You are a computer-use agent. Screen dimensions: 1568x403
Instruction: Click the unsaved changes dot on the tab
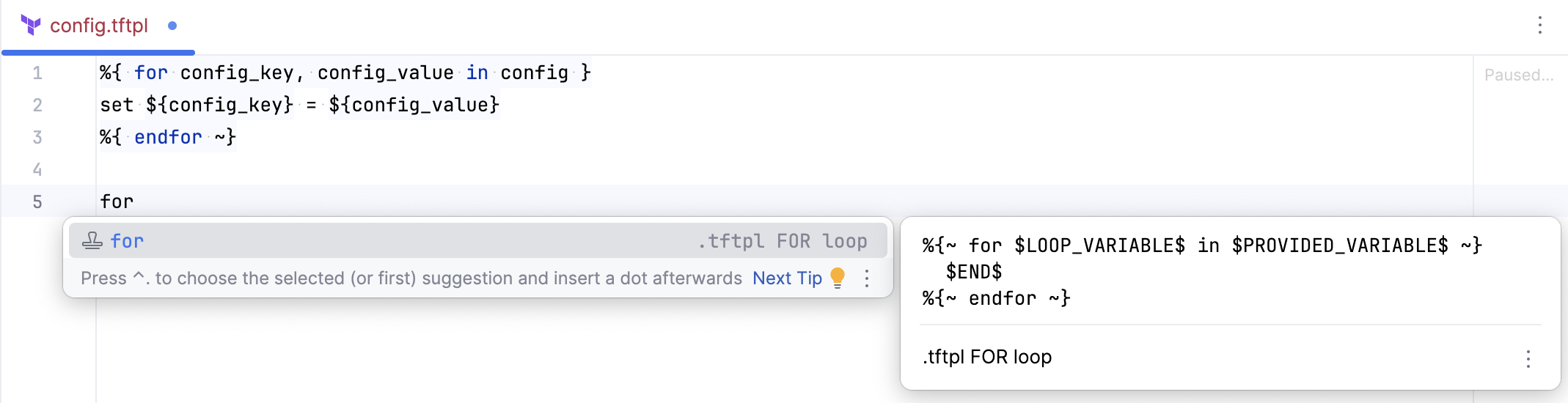pos(172,26)
